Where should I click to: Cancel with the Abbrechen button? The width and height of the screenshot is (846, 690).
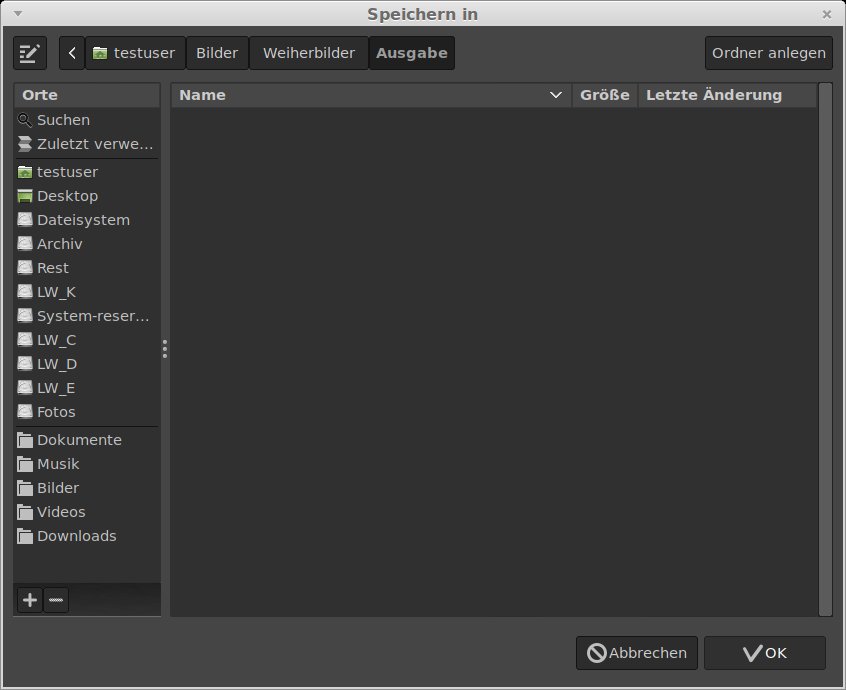[x=637, y=653]
